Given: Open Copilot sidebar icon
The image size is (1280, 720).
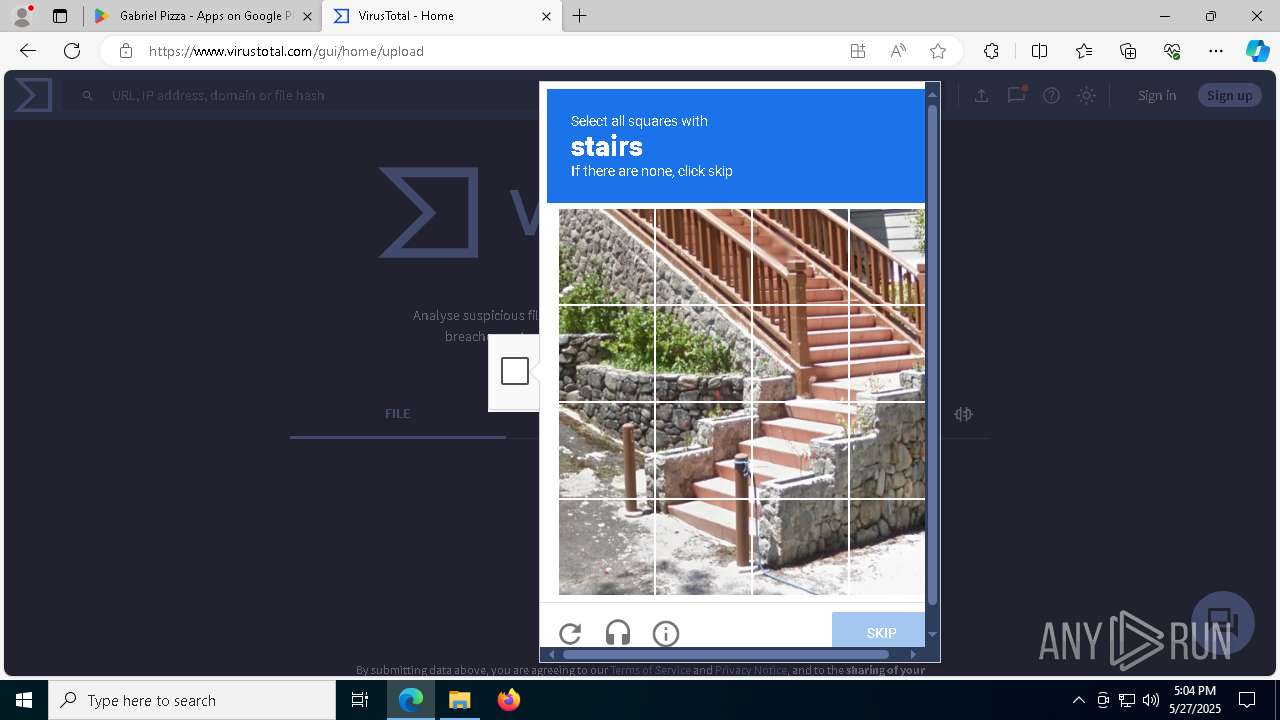Looking at the screenshot, I should tap(1258, 51).
